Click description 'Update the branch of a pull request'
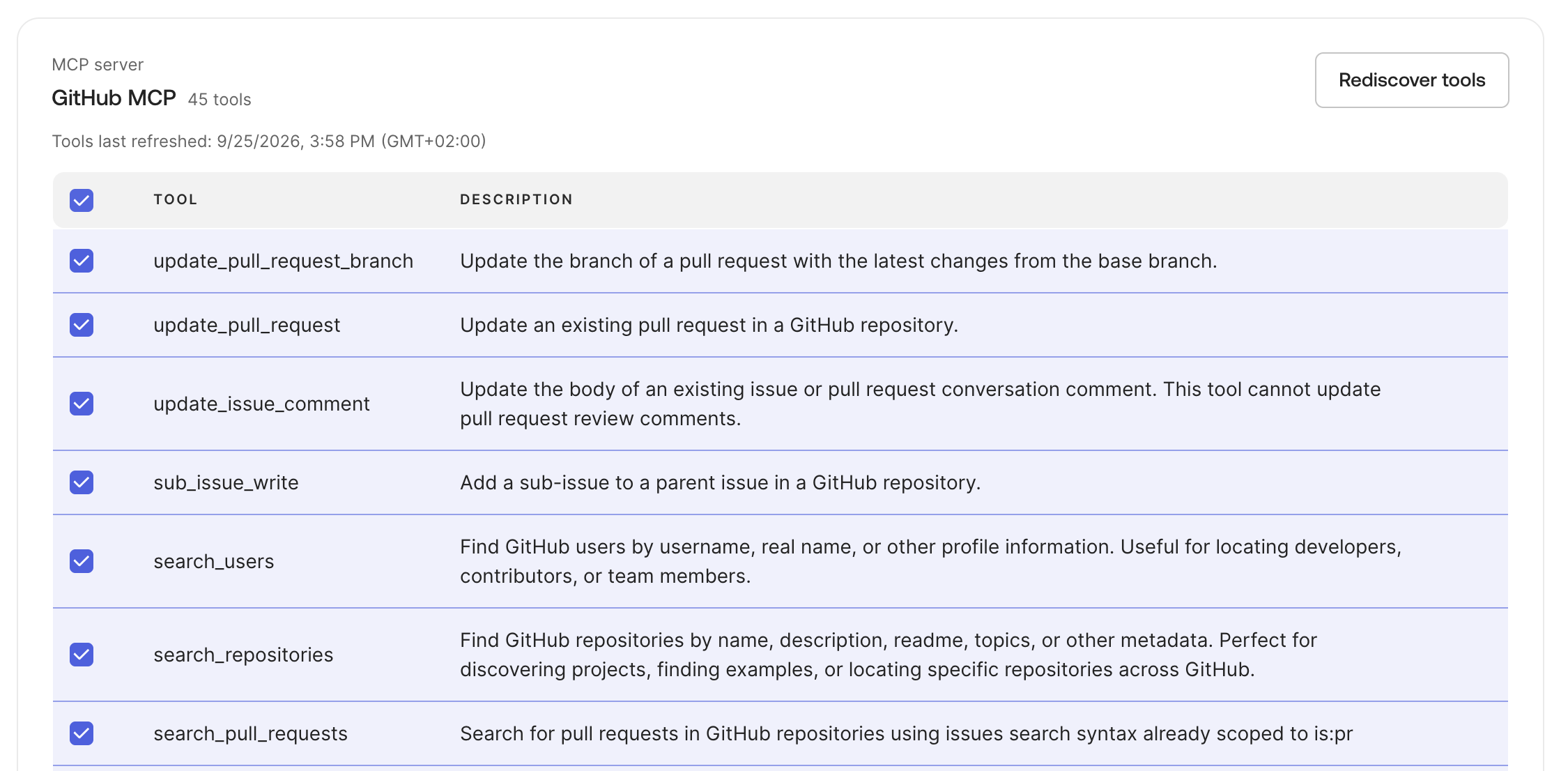The width and height of the screenshot is (1568, 771). pos(838,261)
